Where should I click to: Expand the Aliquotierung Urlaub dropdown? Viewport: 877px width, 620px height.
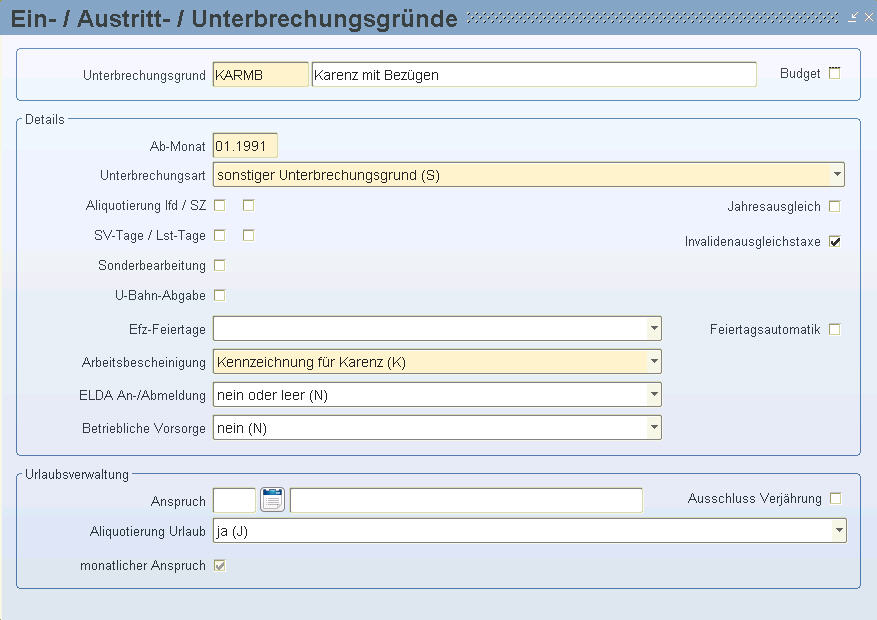[x=838, y=531]
